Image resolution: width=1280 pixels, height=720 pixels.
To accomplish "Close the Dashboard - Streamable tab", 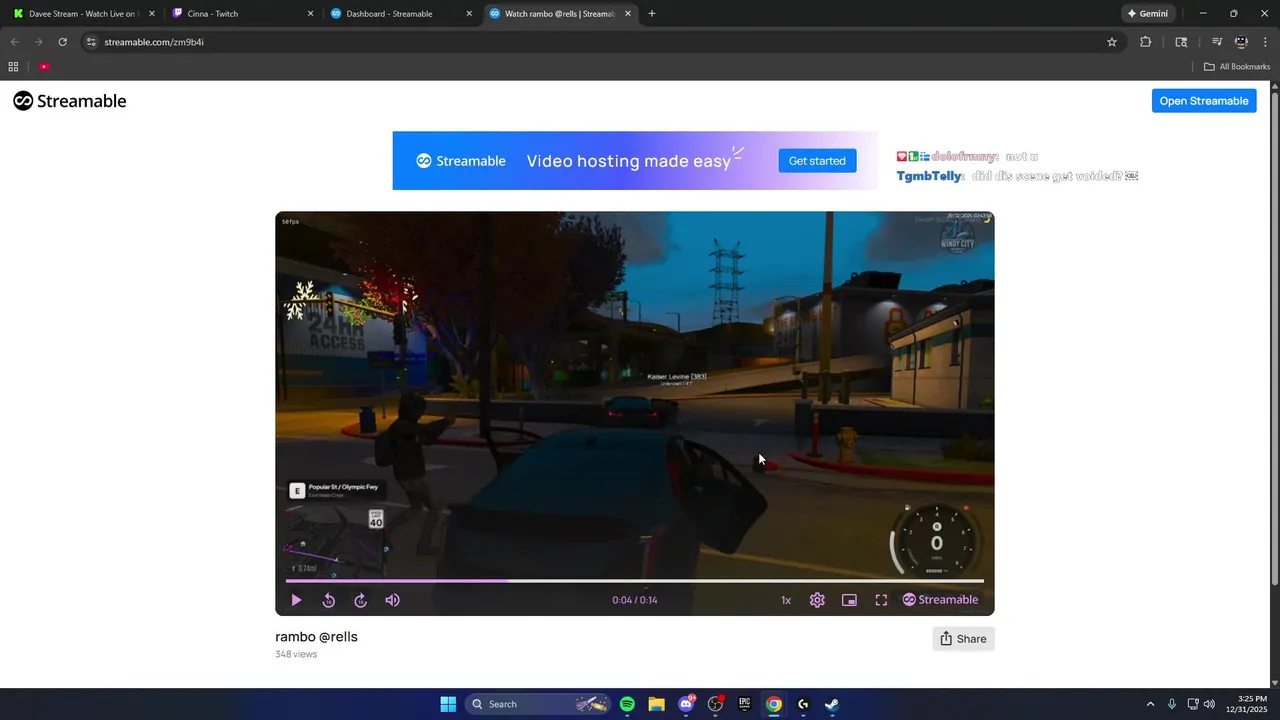I will click(469, 14).
